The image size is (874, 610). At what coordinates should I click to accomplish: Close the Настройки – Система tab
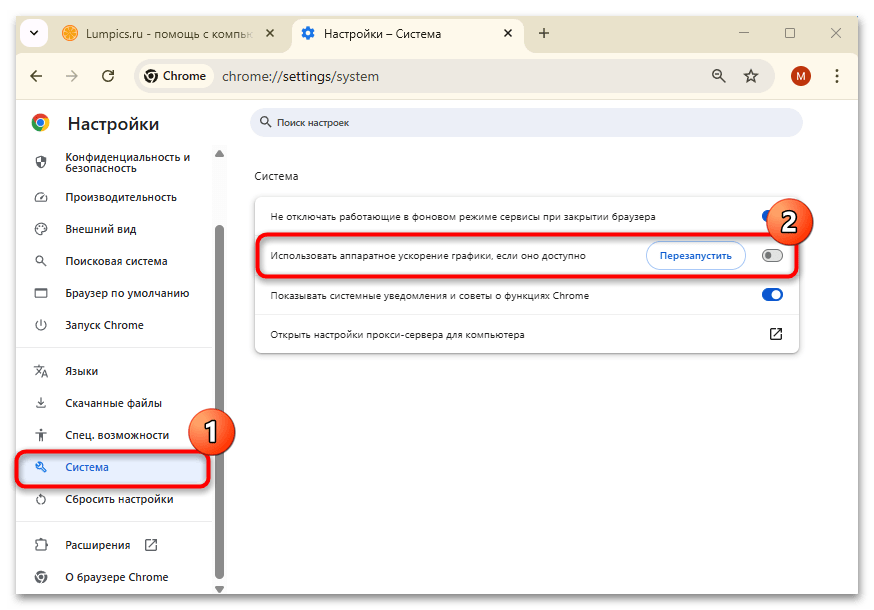click(508, 33)
